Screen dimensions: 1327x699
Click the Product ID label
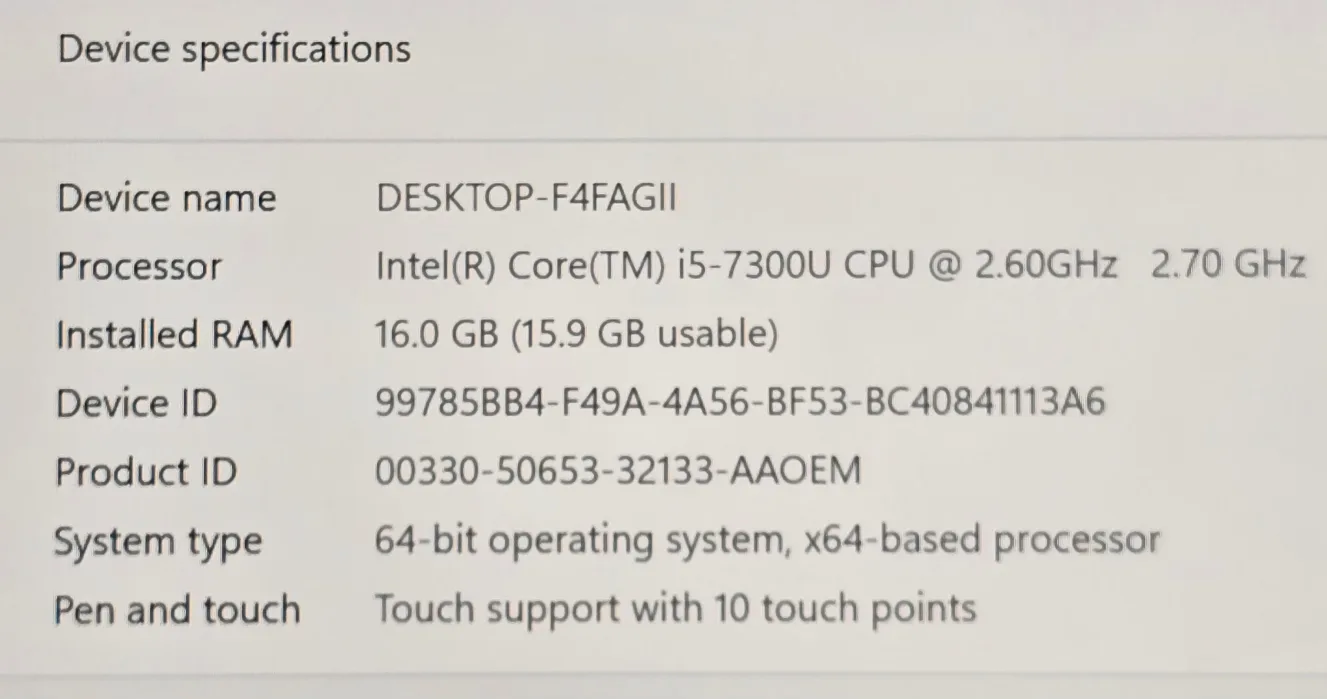point(146,471)
